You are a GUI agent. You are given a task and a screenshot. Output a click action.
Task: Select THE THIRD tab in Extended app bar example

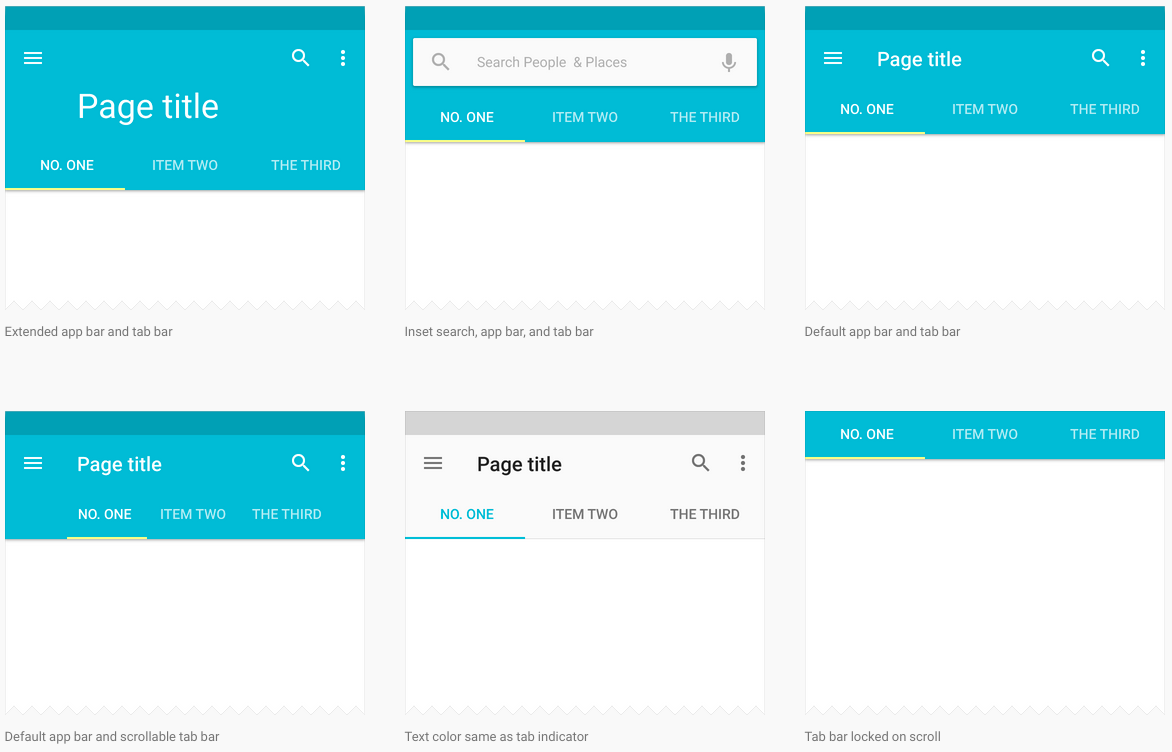click(305, 165)
